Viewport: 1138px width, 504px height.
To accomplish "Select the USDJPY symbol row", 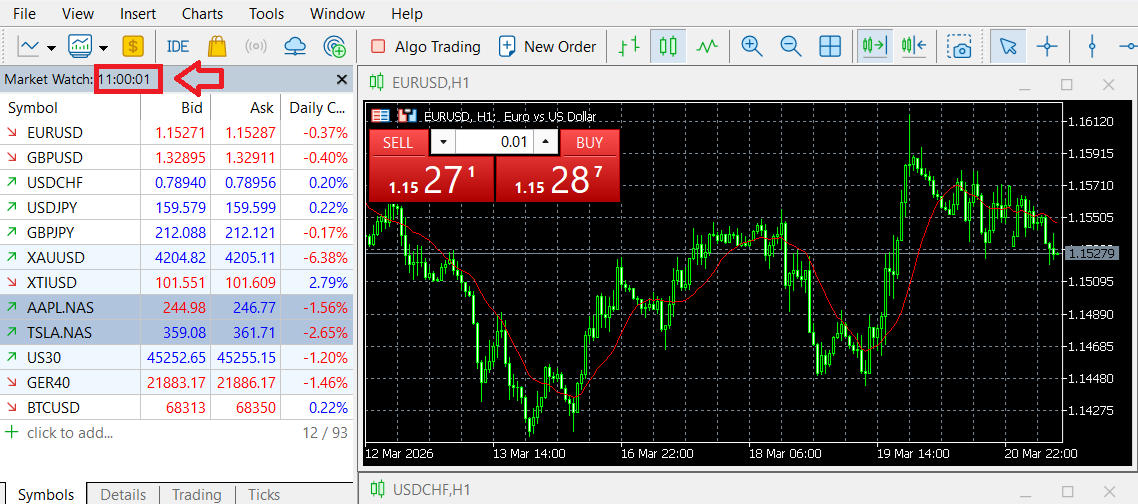I will [176, 208].
